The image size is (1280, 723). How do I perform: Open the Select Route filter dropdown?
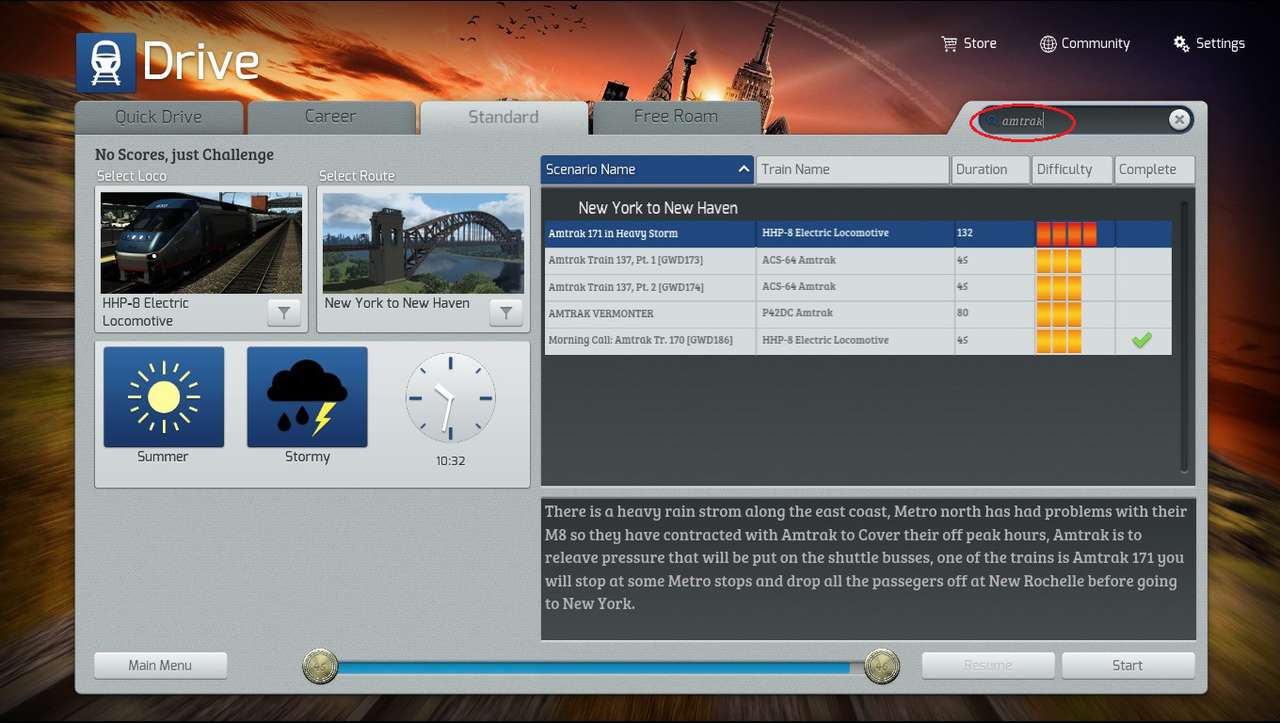[x=506, y=313]
